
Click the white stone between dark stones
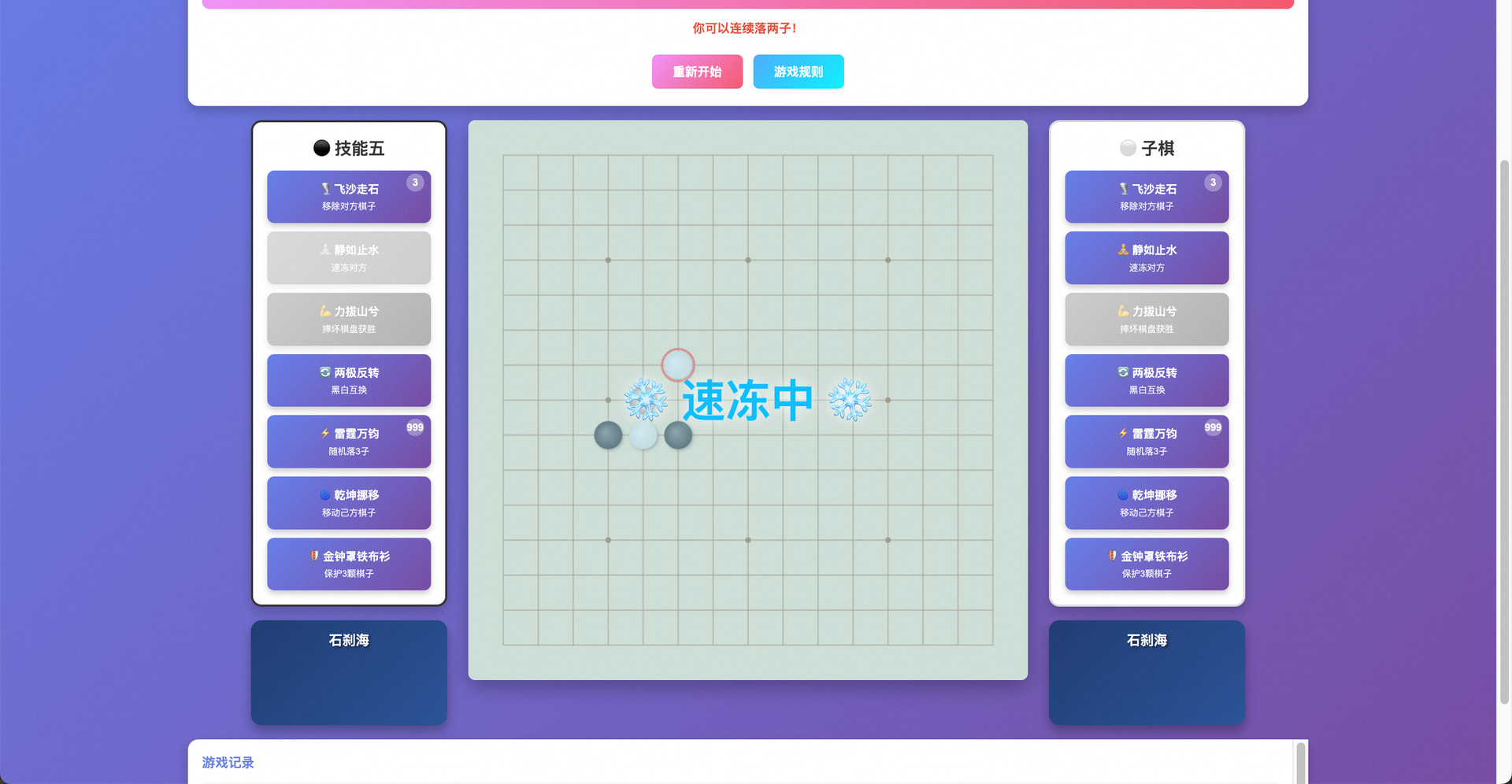click(643, 435)
